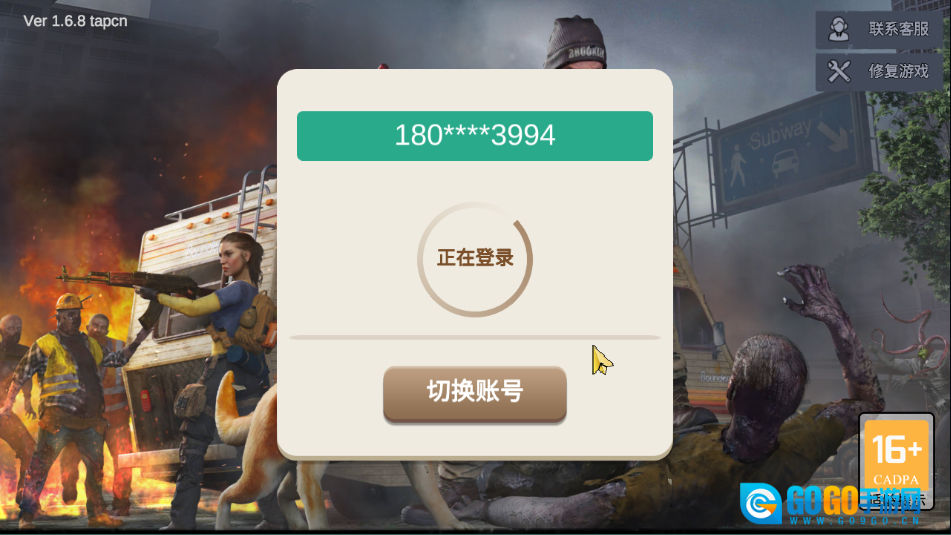Select the green 180****3994 account bar

(475, 136)
